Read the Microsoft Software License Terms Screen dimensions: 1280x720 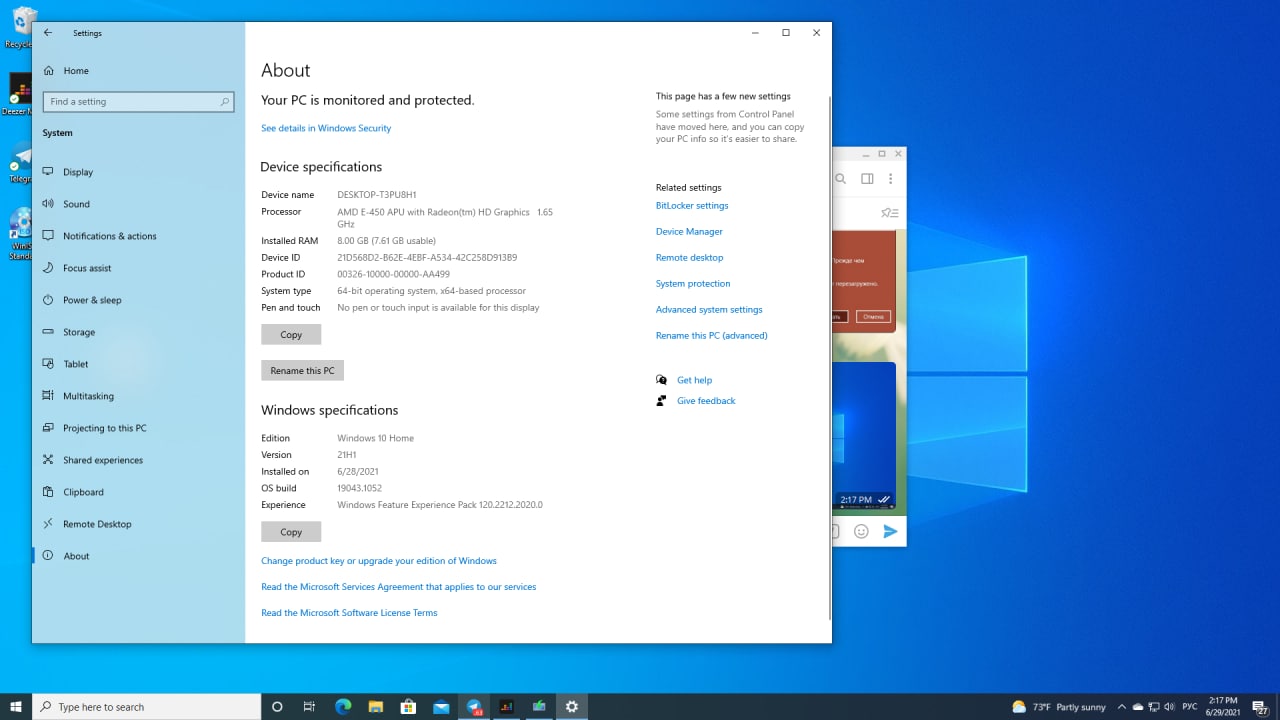tap(349, 613)
